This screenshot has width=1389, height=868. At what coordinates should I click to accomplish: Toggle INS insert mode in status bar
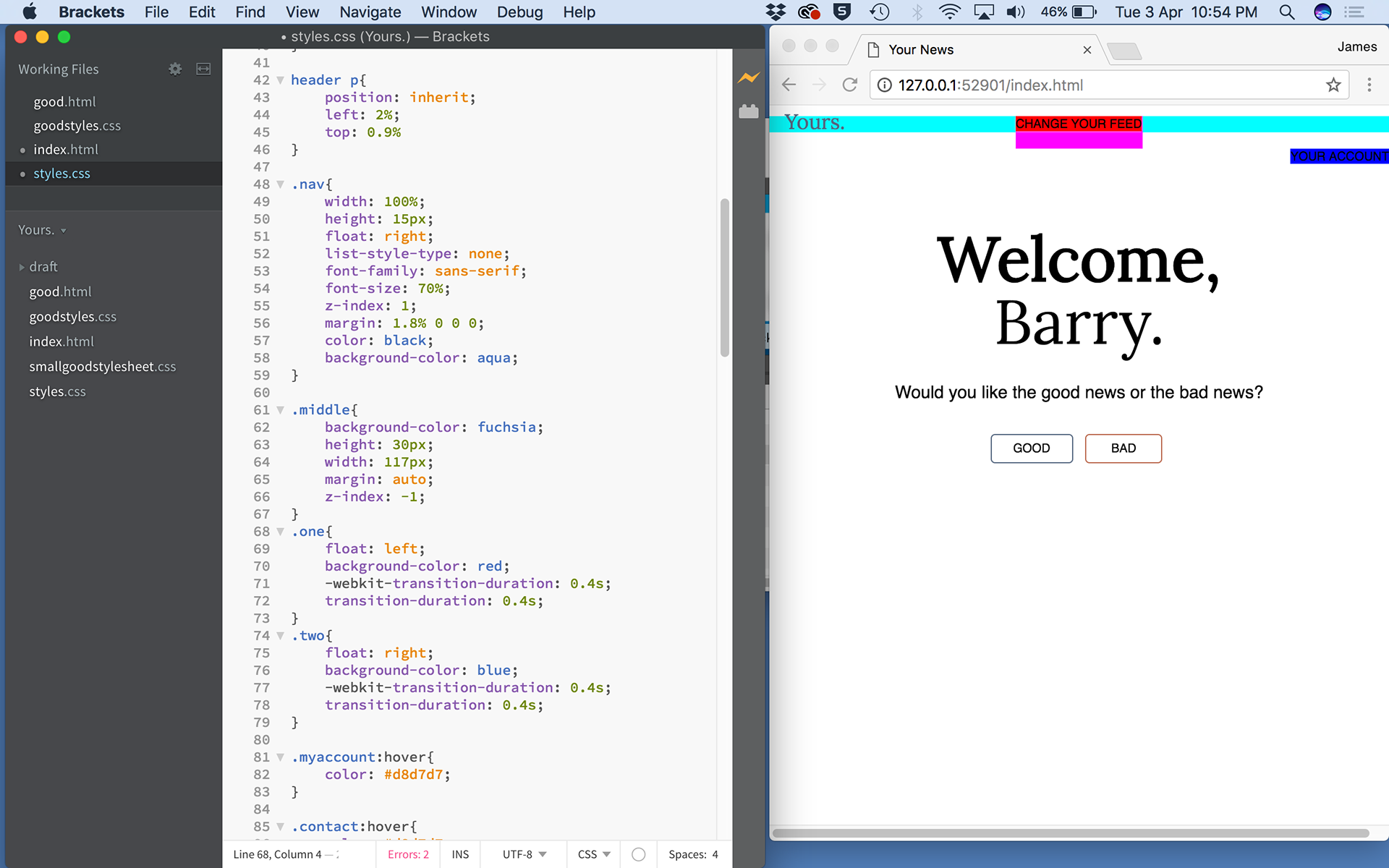(x=460, y=854)
